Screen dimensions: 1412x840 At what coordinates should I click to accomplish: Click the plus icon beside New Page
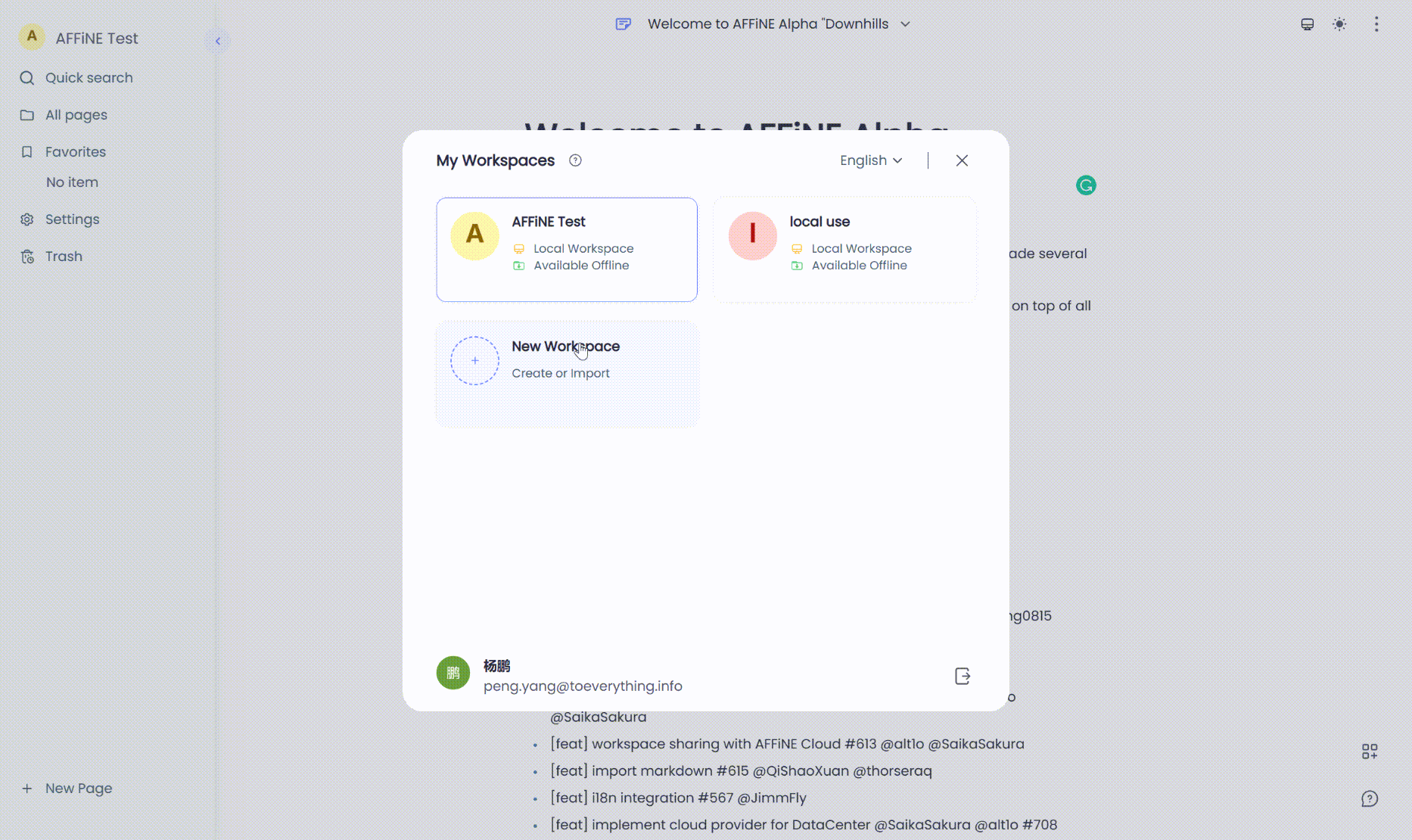tap(27, 789)
